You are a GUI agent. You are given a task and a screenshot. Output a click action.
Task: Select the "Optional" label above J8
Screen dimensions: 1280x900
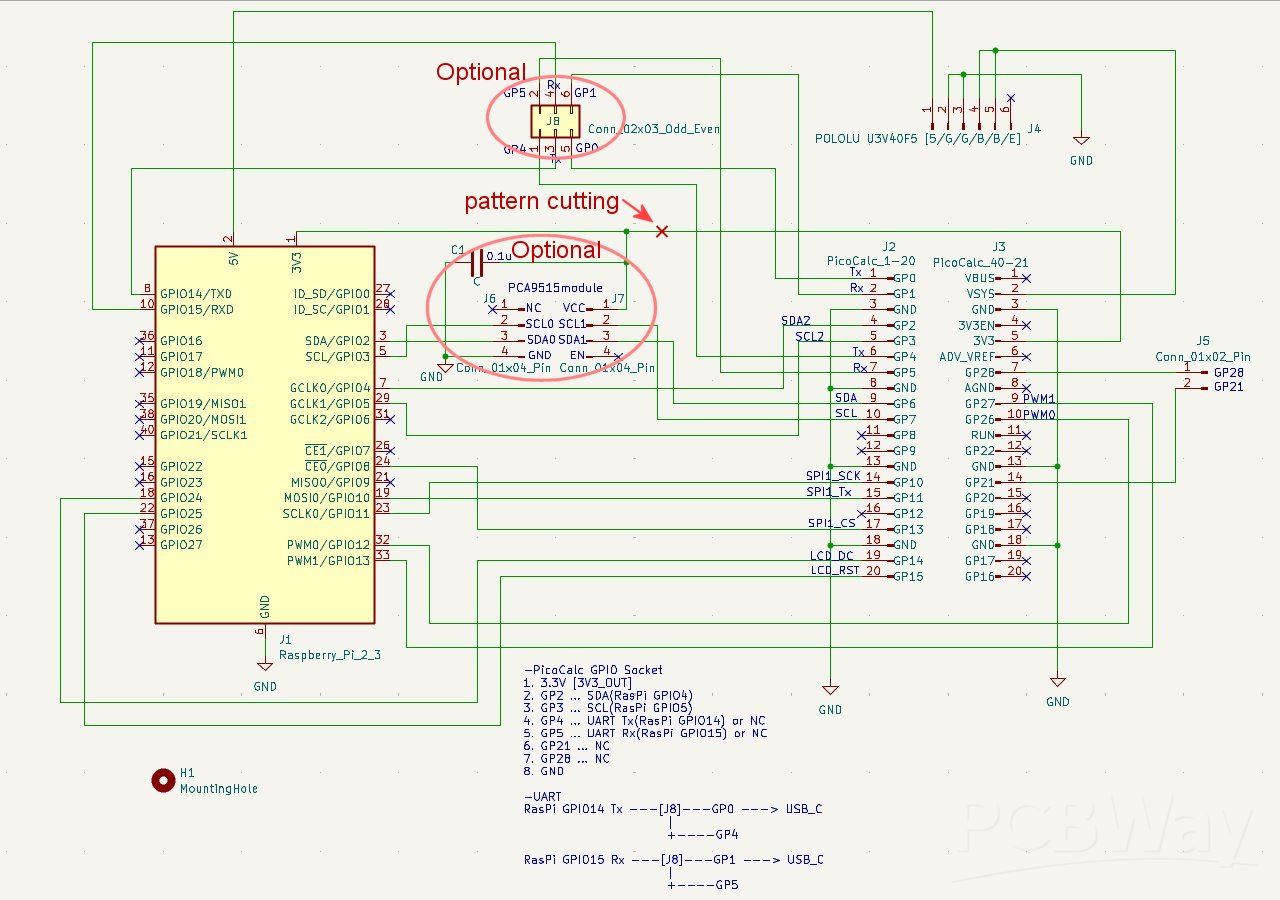point(480,72)
